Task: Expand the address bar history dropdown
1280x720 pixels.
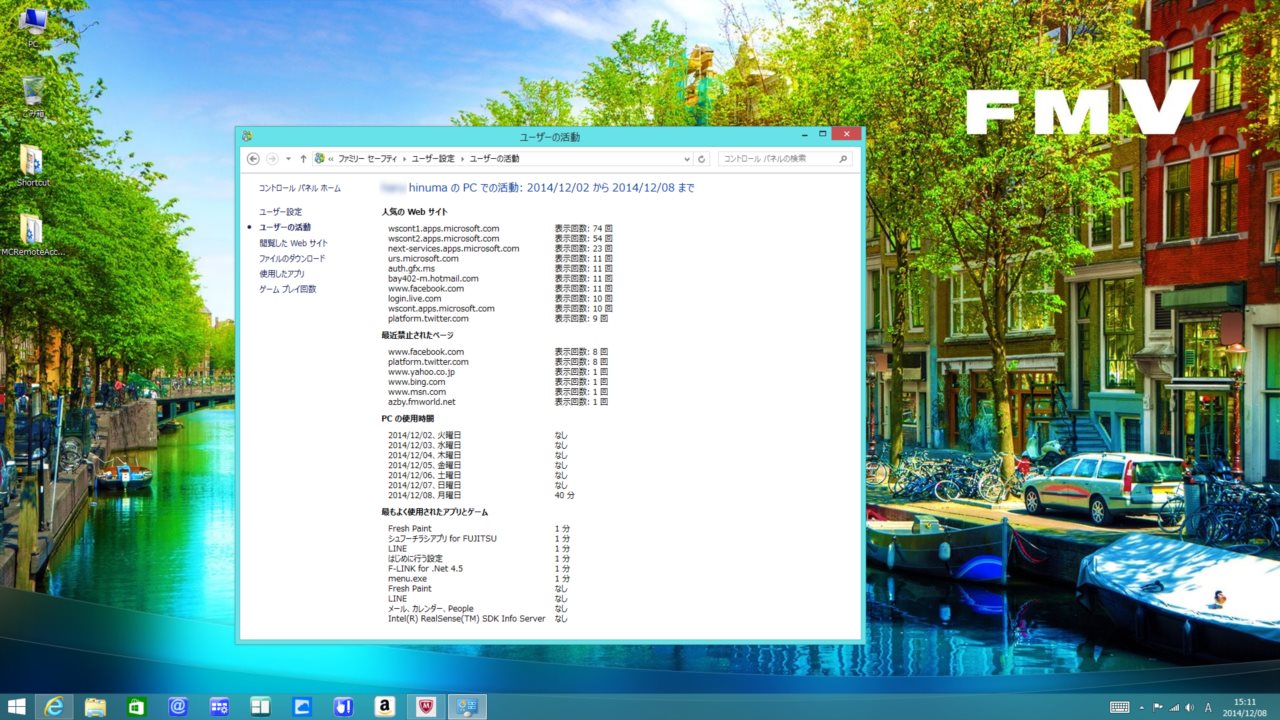Action: click(x=687, y=159)
